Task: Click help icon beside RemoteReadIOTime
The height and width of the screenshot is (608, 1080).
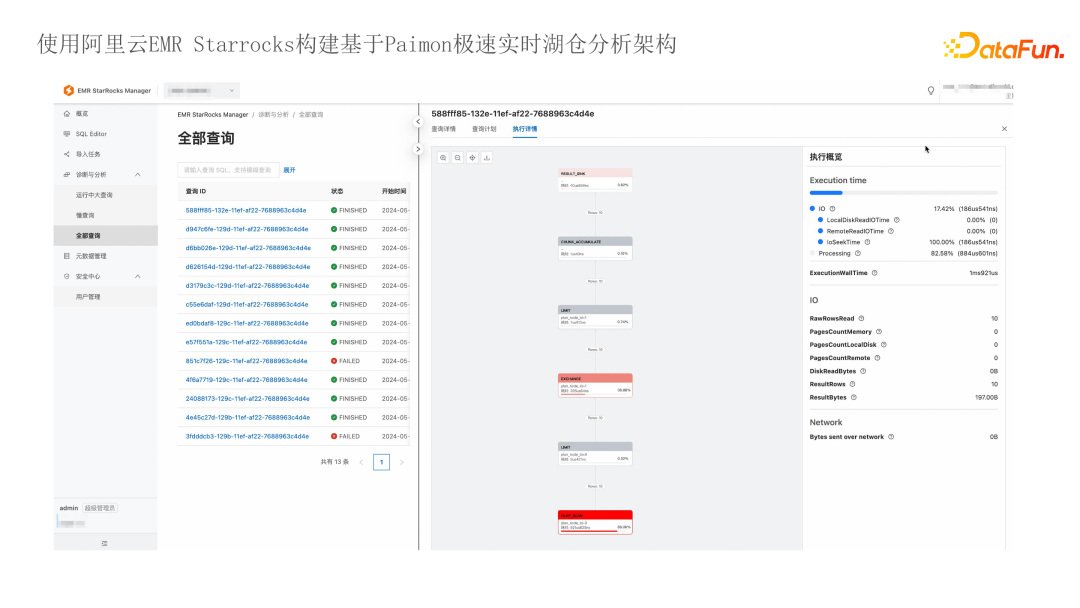Action: coord(891,231)
